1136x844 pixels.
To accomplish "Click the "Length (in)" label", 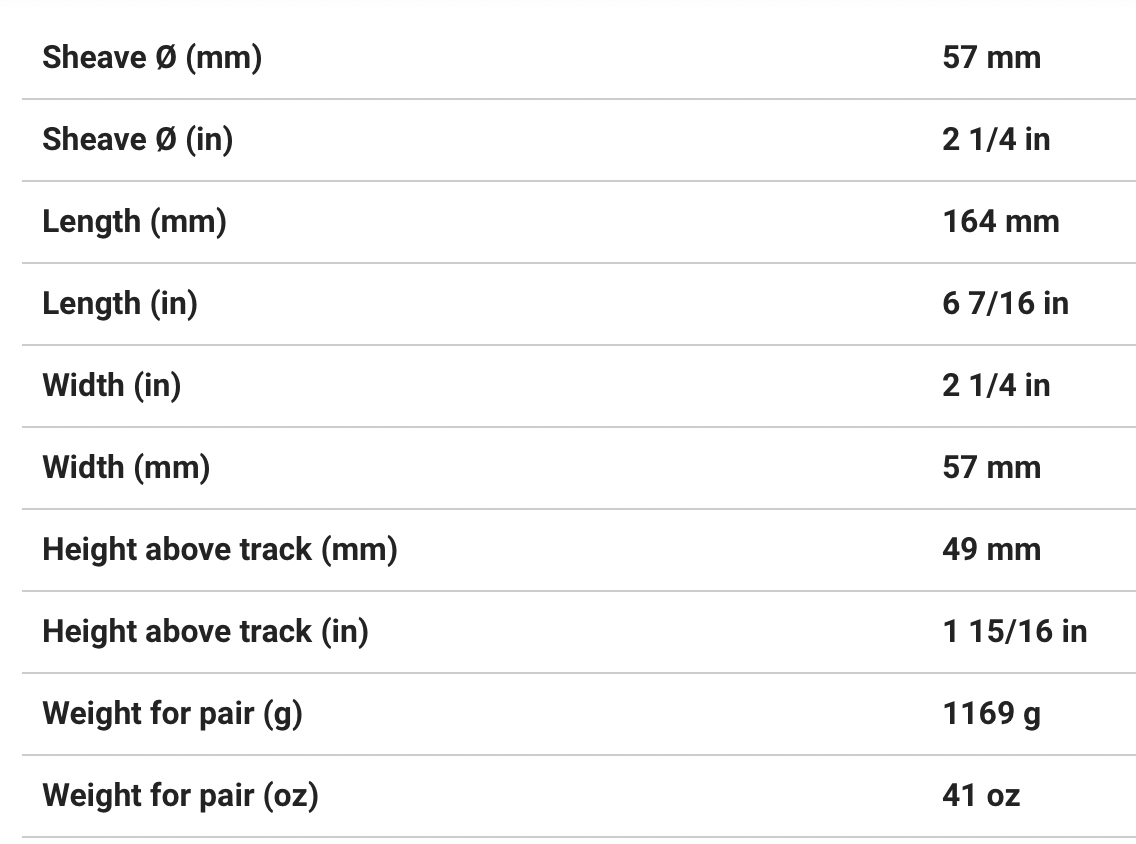I will [119, 304].
